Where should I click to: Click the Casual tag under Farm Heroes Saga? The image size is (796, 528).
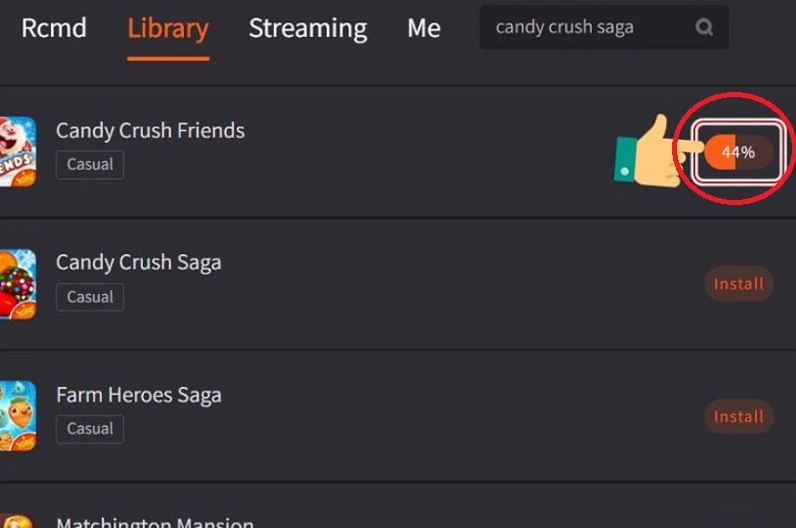(90, 429)
